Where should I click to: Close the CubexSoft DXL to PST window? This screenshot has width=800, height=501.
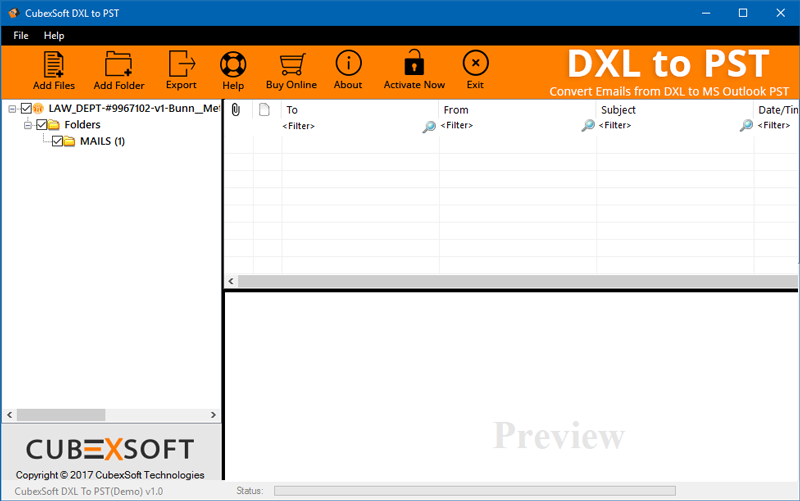pos(780,13)
